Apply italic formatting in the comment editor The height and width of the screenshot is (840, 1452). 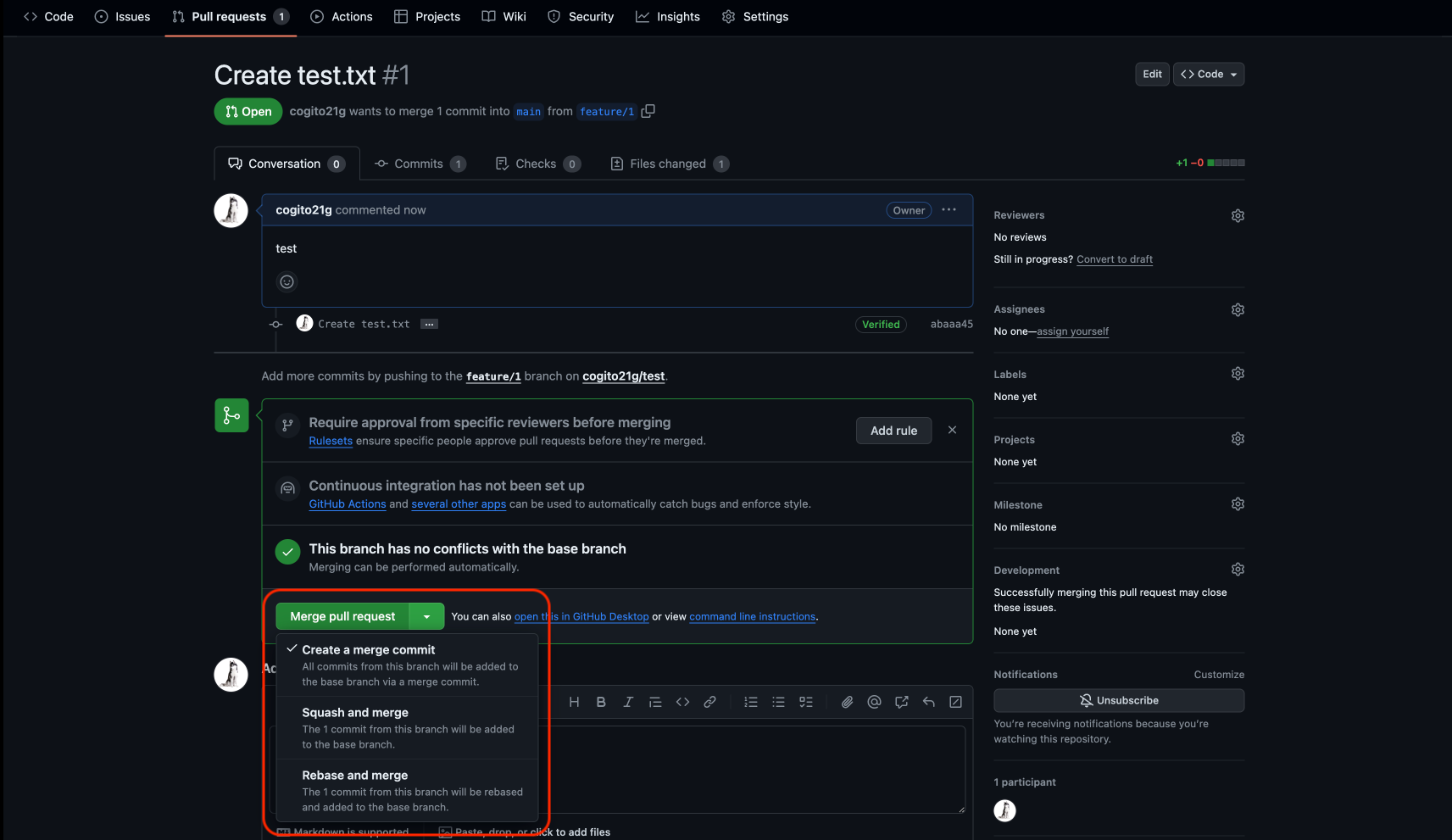[x=628, y=702]
